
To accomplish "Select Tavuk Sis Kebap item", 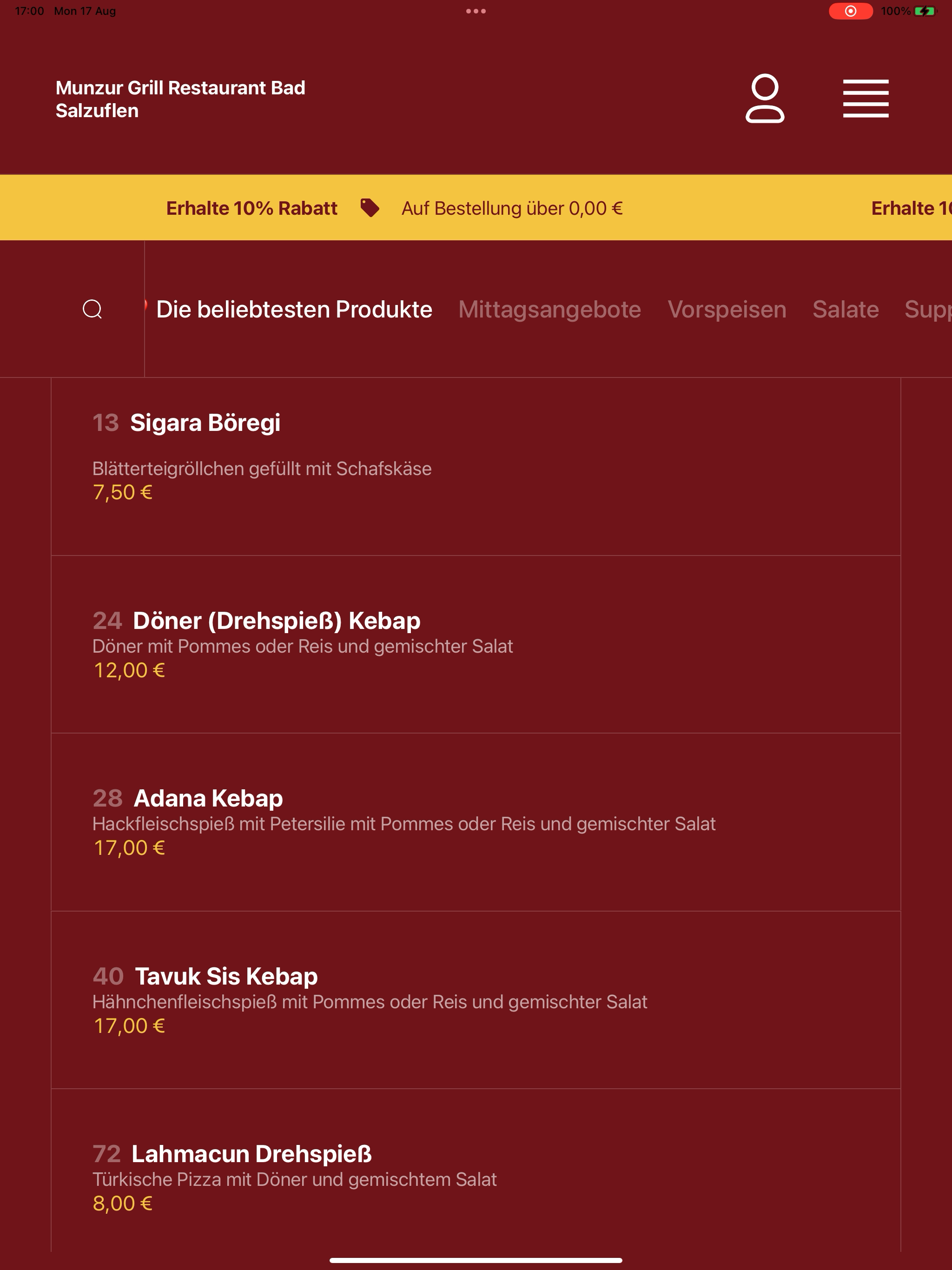I will 476,999.
